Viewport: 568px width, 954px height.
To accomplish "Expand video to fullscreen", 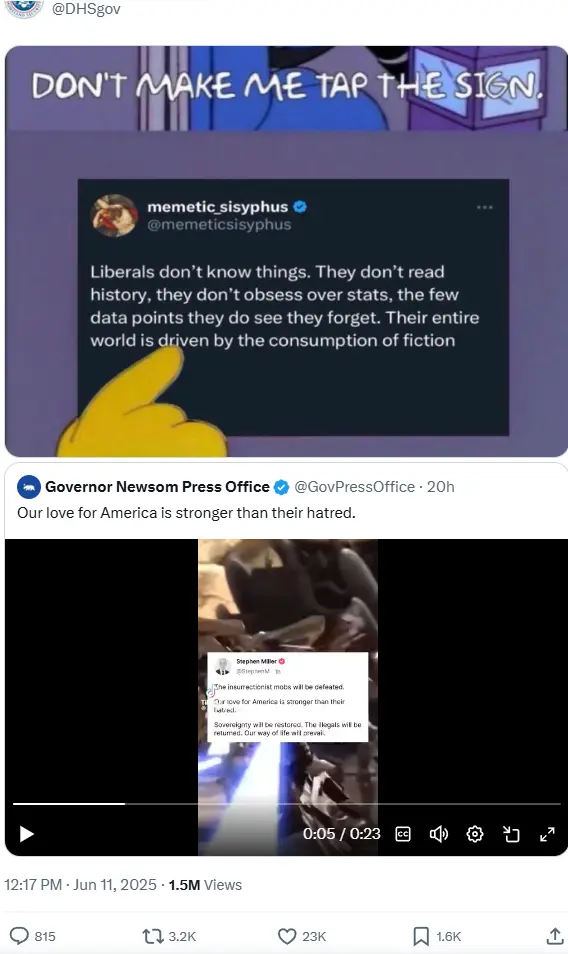I will click(x=547, y=834).
